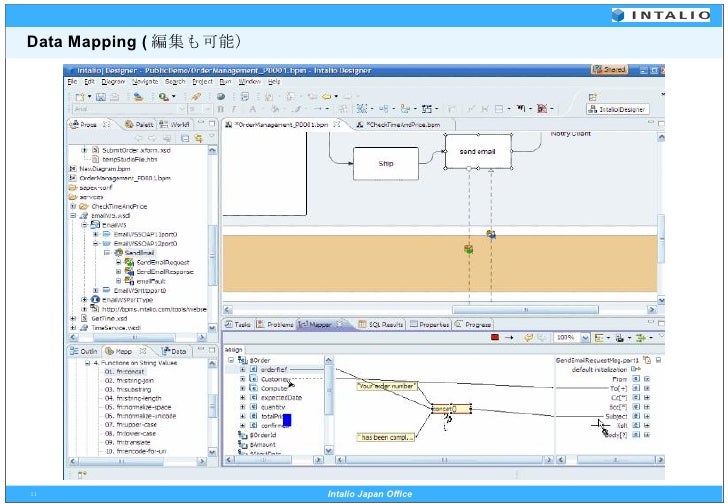This screenshot has height=504, width=728.
Task: Click the default initialization icon
Action: click(x=635, y=369)
